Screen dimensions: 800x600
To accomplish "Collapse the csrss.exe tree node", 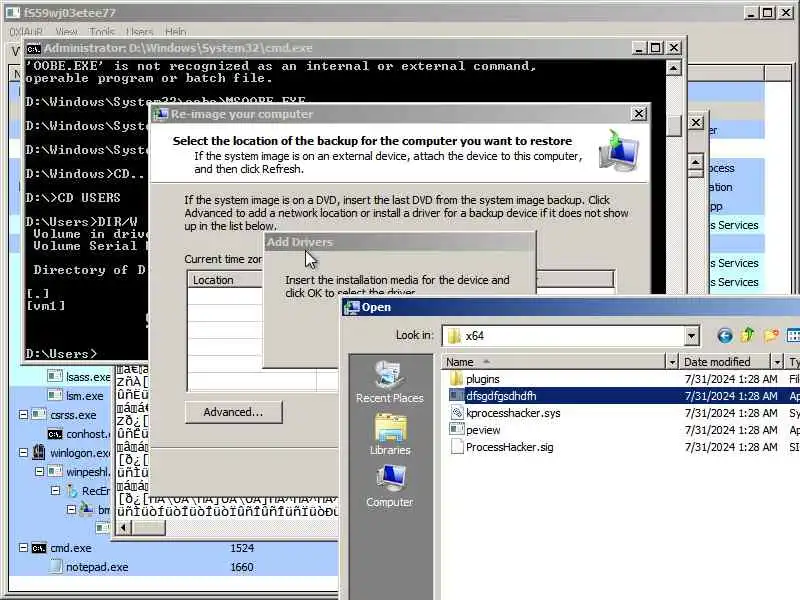I will coord(23,414).
